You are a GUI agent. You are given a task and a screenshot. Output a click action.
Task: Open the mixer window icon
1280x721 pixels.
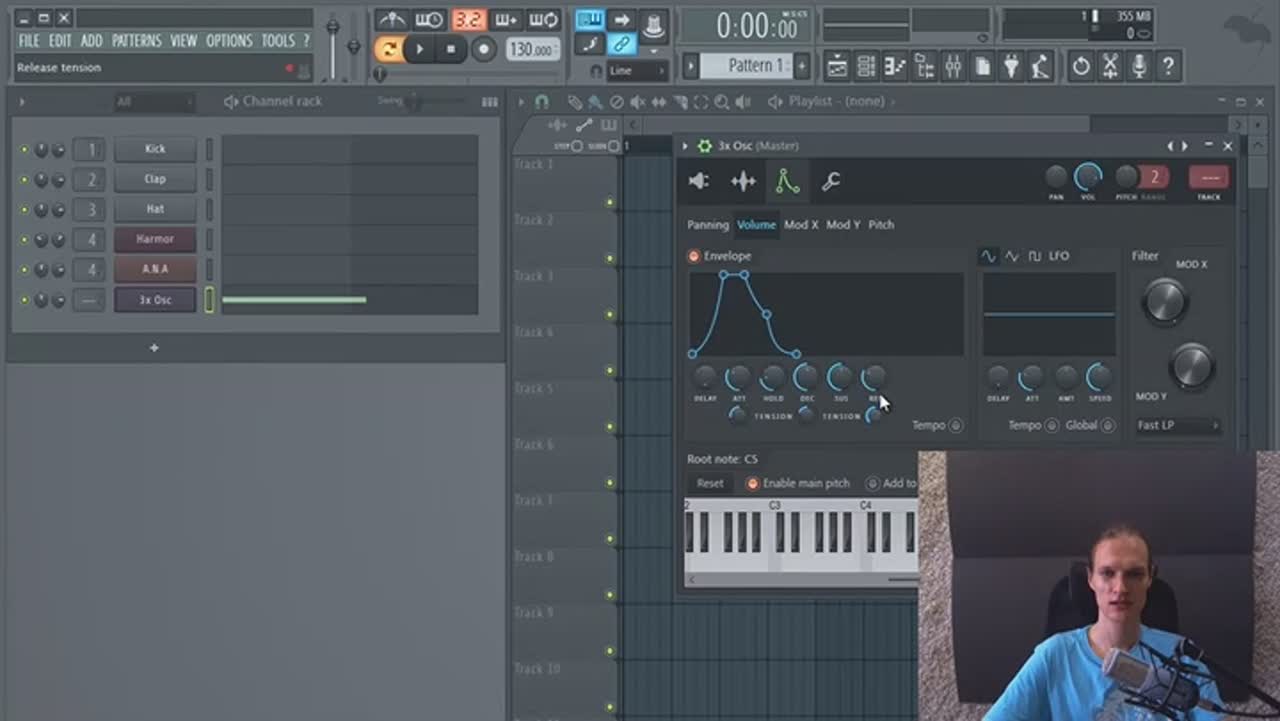[953, 67]
